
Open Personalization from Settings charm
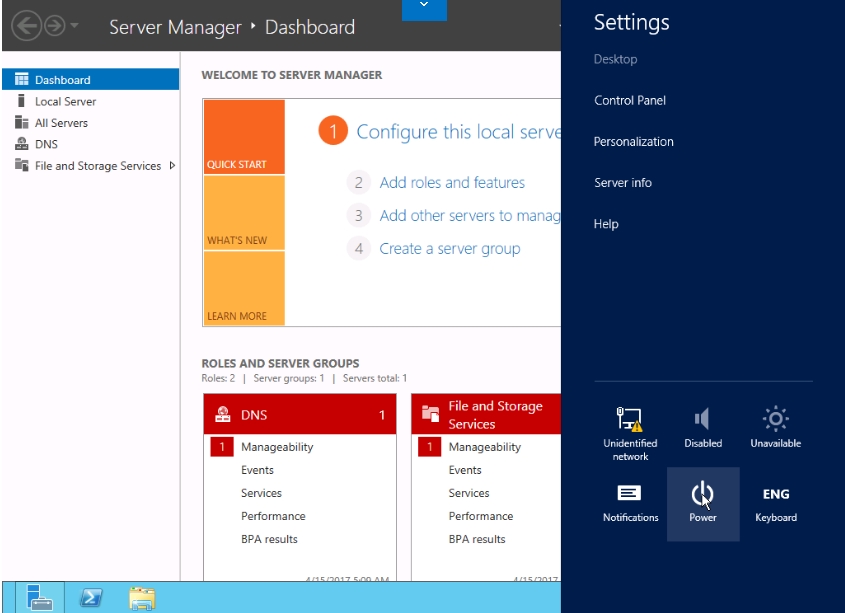coord(634,142)
